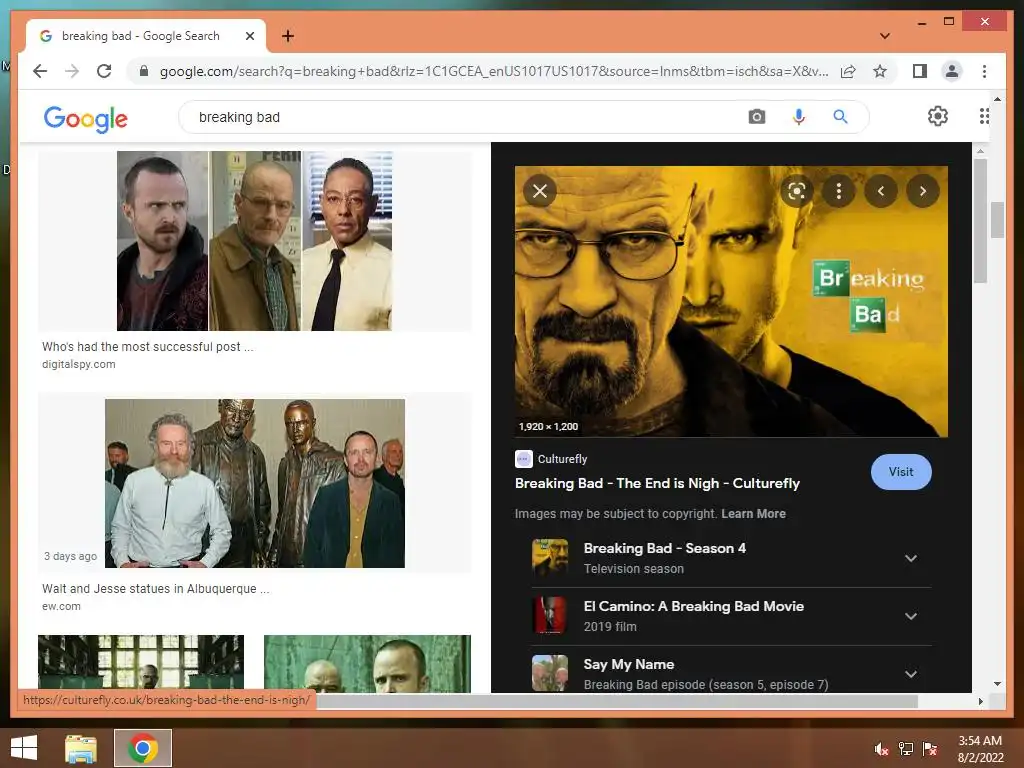Click the padlock site info icon
The image size is (1024, 768).
tap(144, 71)
